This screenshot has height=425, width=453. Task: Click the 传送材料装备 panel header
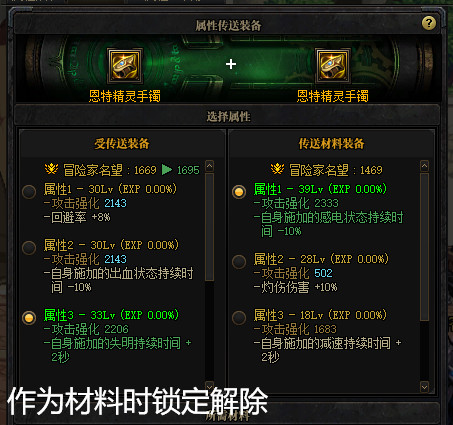[331, 144]
